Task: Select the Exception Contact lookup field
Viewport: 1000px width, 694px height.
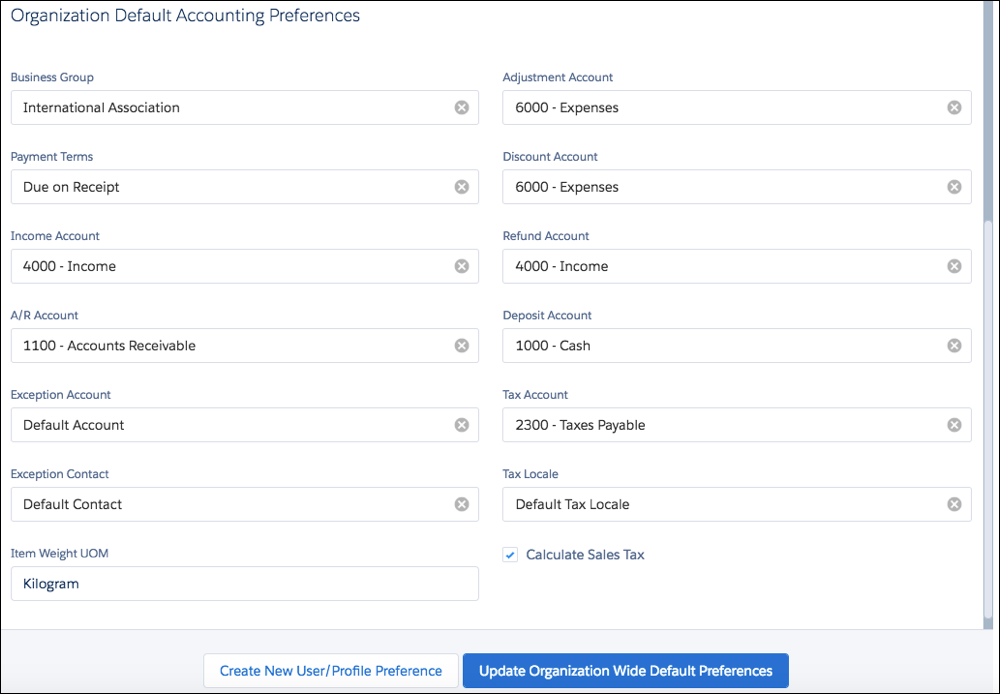Action: pyautogui.click(x=245, y=505)
